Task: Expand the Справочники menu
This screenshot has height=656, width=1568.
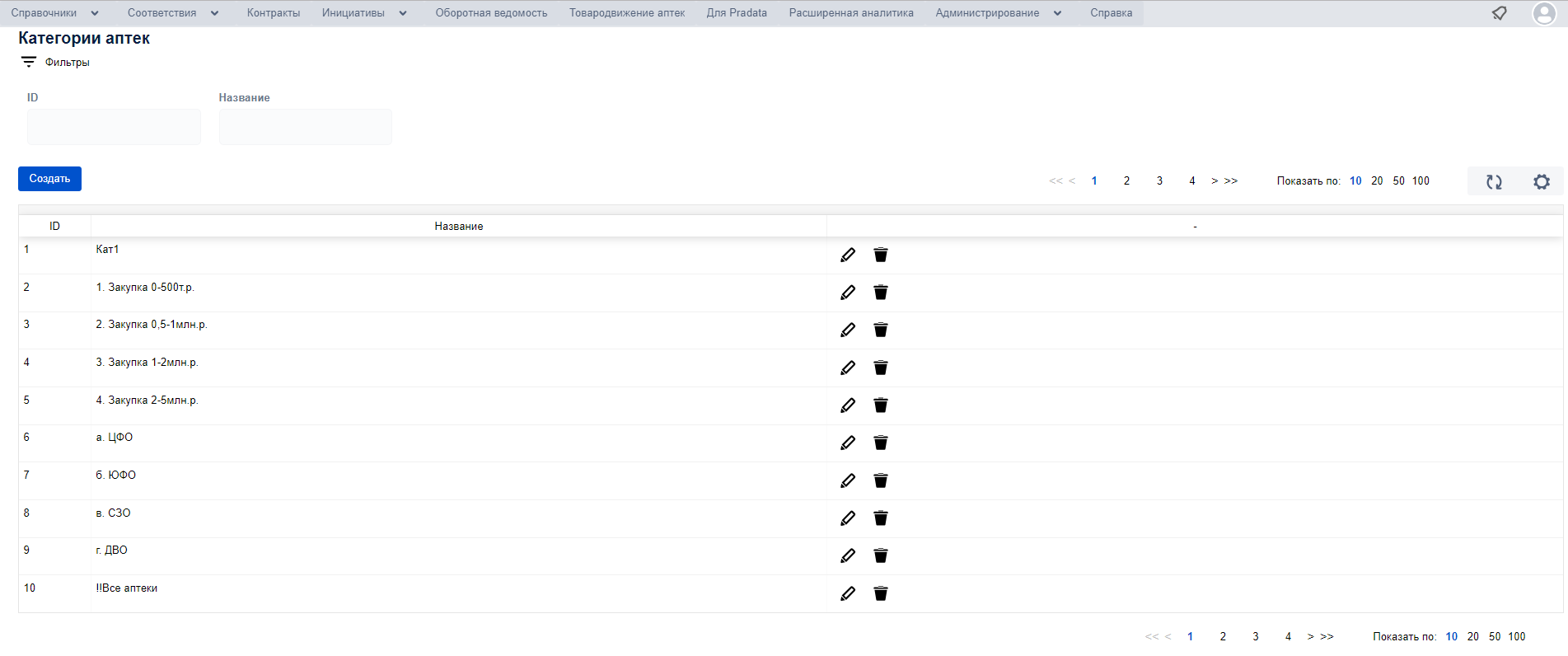Action: point(54,13)
